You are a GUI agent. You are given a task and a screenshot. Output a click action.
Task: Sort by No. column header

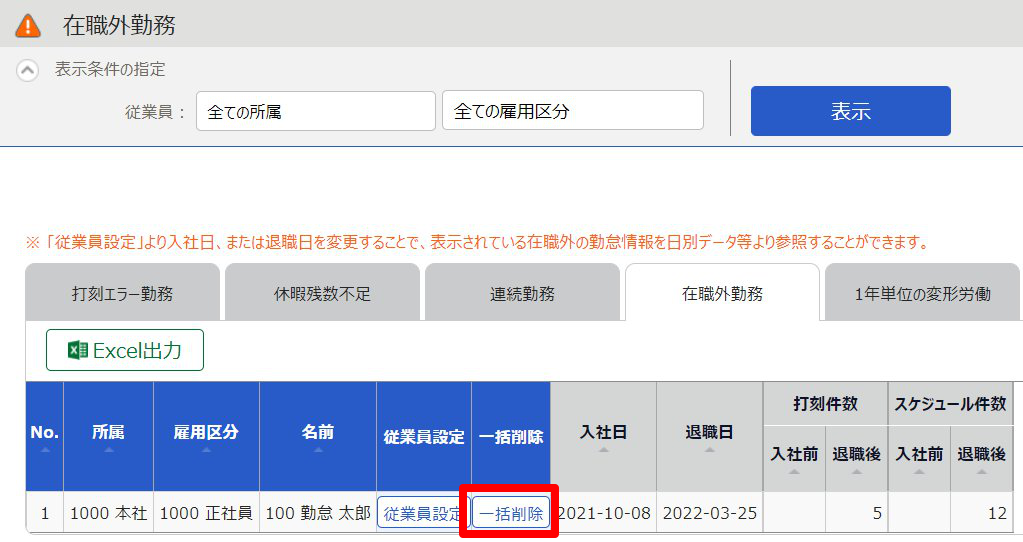(x=44, y=436)
